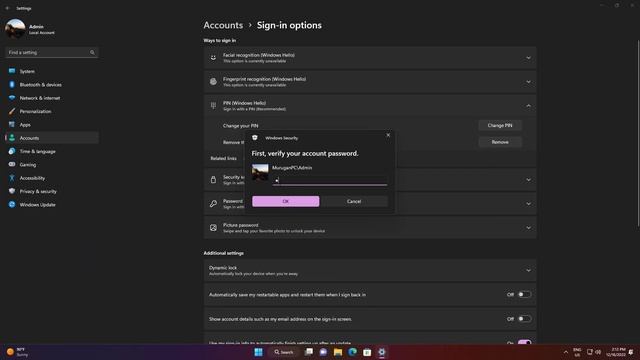Toggle show account details on sign-in screen
The width and height of the screenshot is (640, 360).
coord(524,319)
